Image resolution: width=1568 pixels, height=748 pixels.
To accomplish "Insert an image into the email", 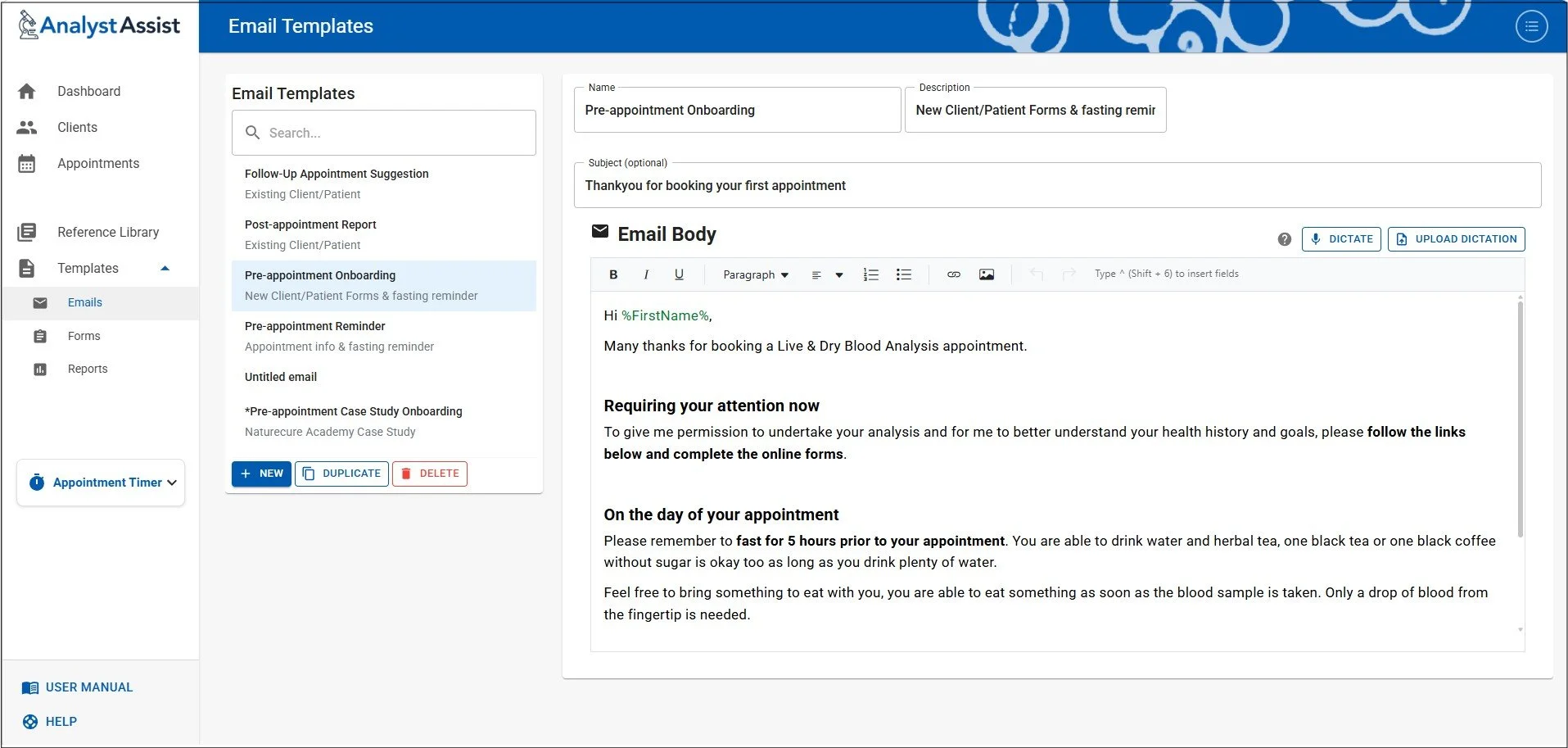I will [x=986, y=274].
